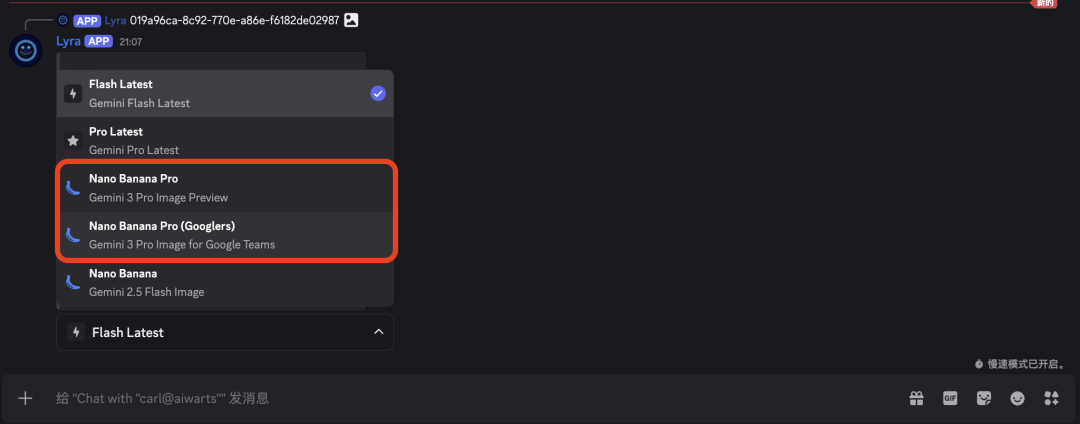Screen dimensions: 1080x424
Task: Click the plus attachment button
Action: 26,398
